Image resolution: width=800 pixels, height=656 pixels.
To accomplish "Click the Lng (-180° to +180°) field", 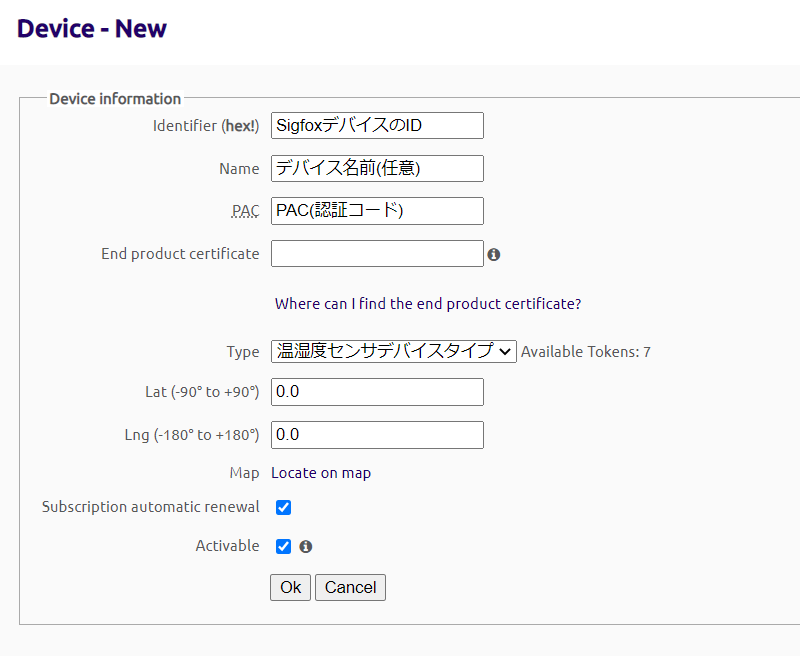I will (x=377, y=435).
